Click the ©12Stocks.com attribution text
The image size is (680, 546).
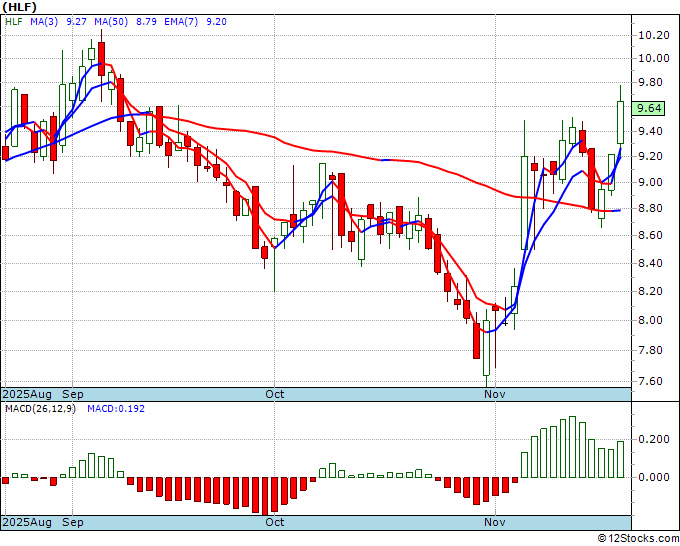638,538
